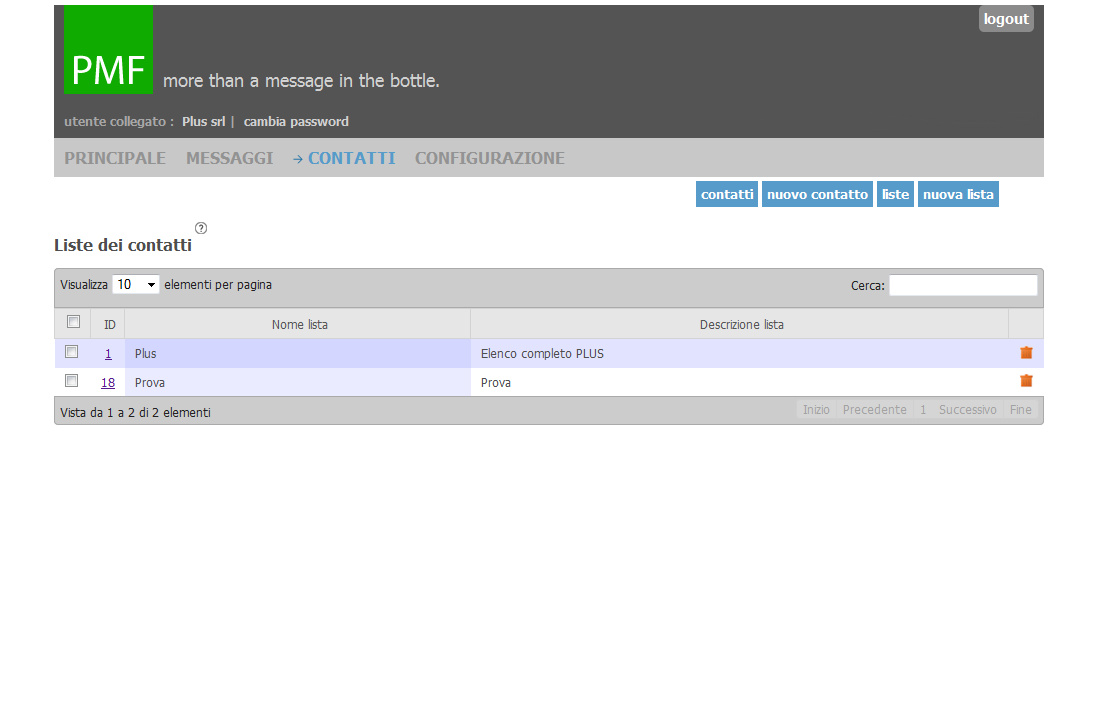Click the Precedente pagination button
This screenshot has height=720, width=1100.
874,409
